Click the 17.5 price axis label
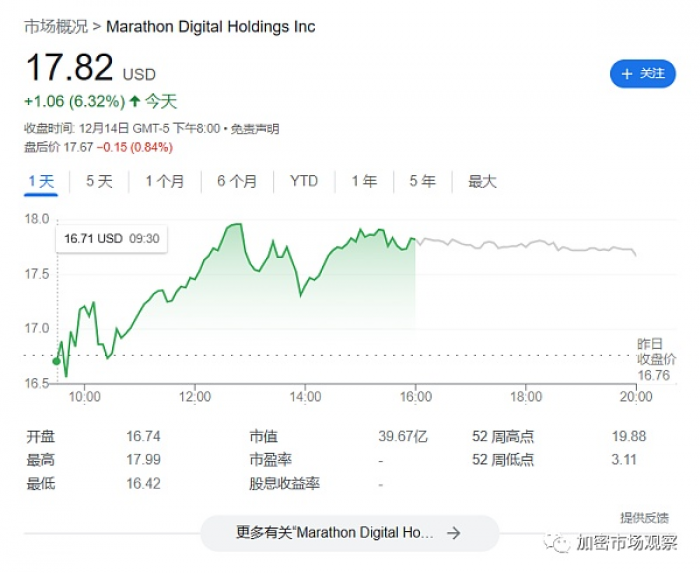 [37, 274]
